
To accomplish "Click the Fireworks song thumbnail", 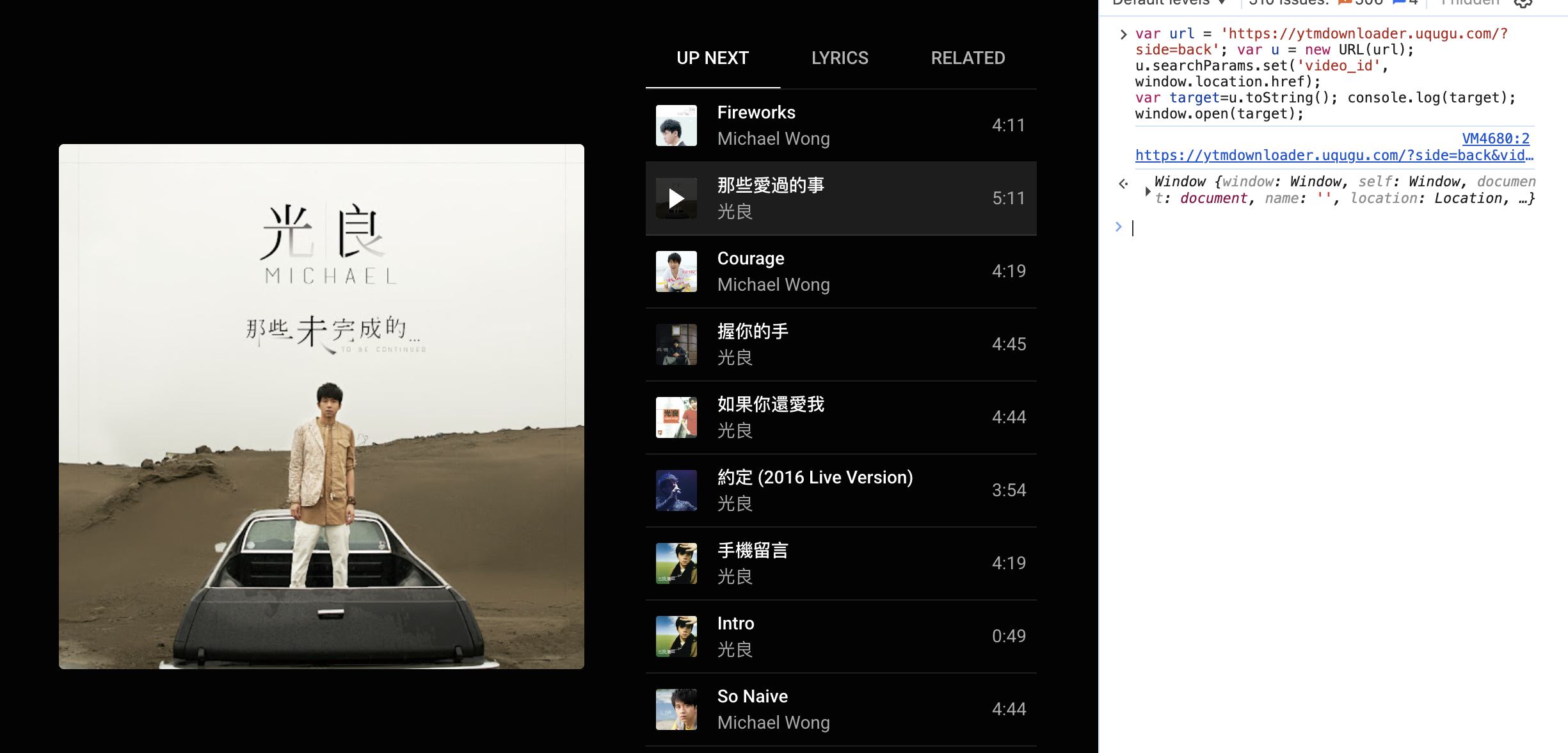I will [x=676, y=125].
